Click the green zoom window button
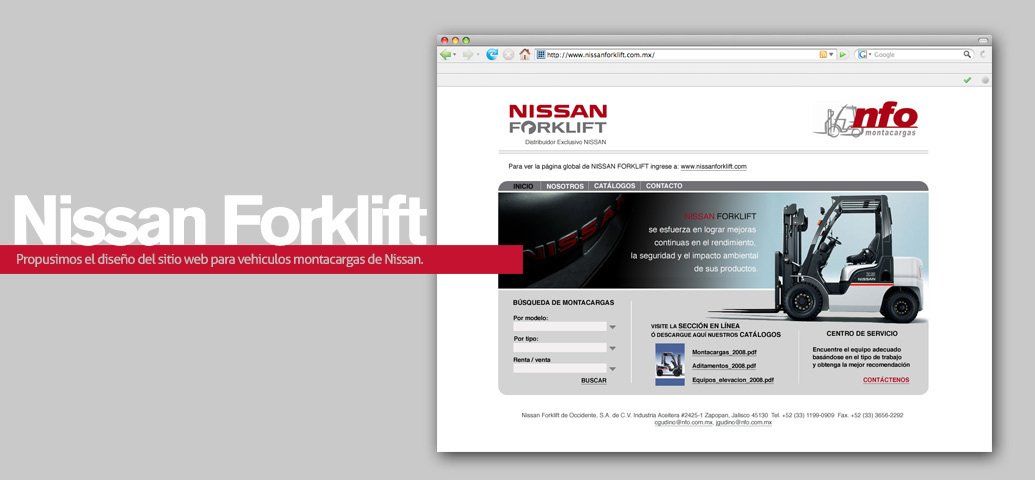Image resolution: width=1035 pixels, height=480 pixels. [466, 40]
